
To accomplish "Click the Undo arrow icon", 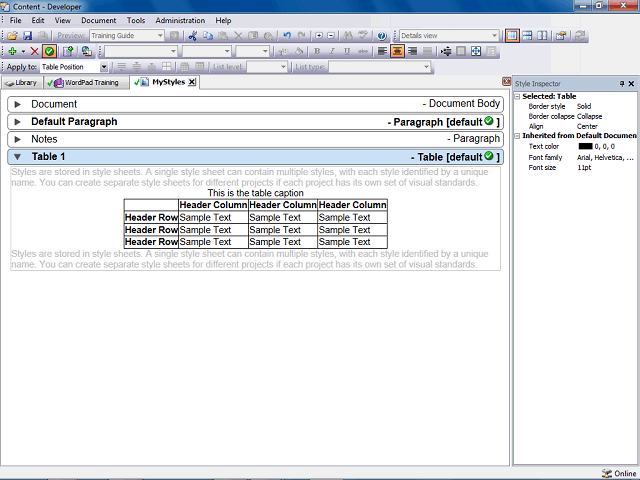I will (x=287, y=36).
